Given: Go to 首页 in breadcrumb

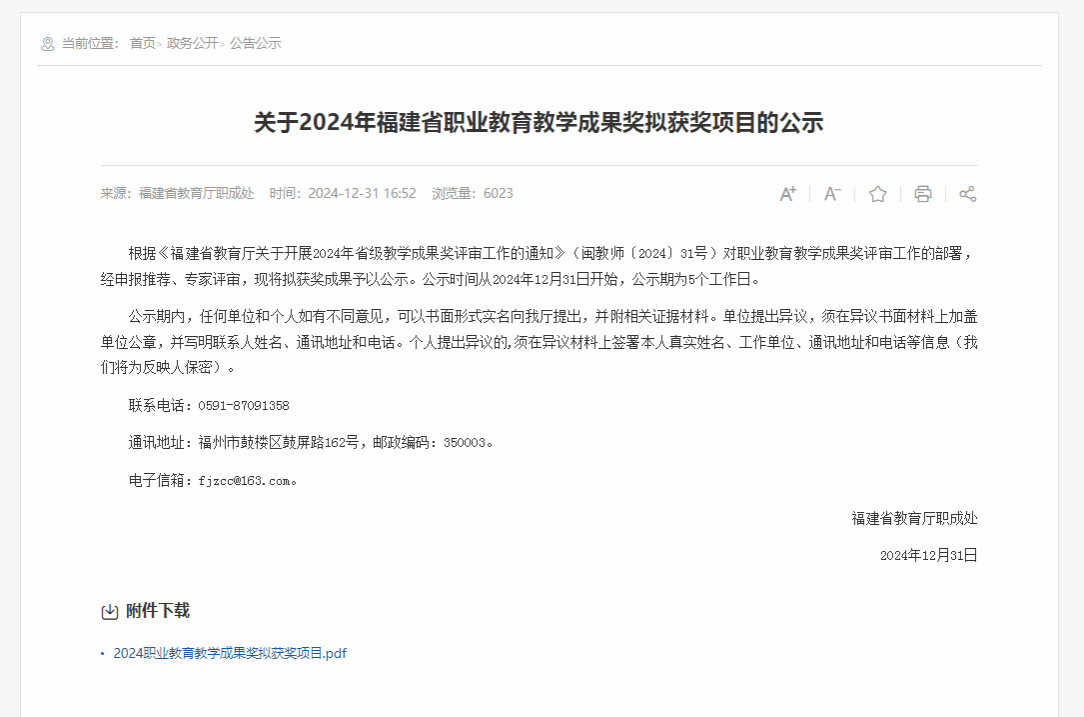Looking at the screenshot, I should [x=142, y=43].
